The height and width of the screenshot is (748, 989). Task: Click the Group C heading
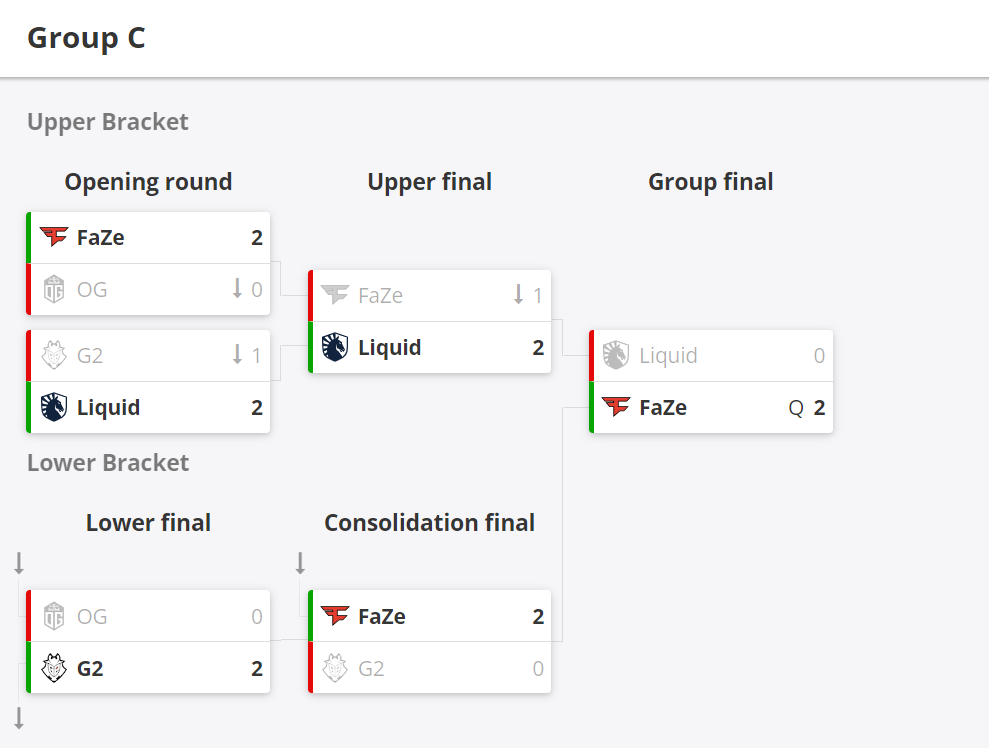86,38
